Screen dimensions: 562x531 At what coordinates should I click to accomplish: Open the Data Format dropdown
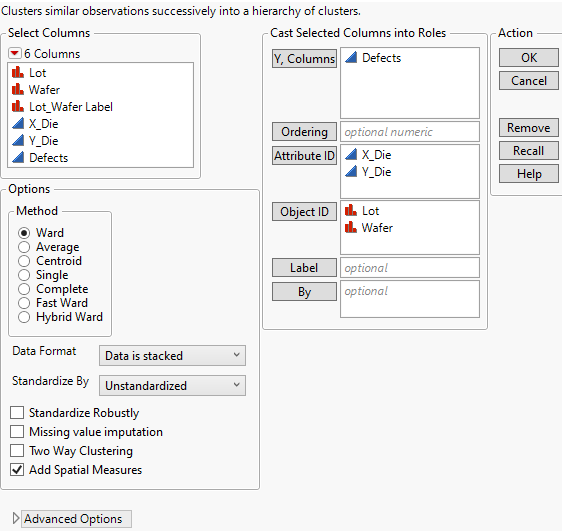coord(172,355)
